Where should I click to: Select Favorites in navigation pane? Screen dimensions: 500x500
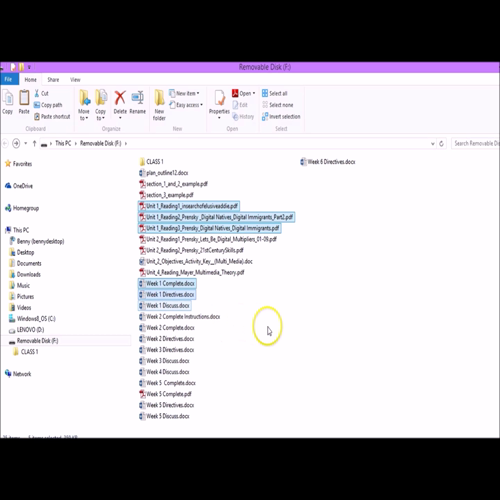pos(19,164)
